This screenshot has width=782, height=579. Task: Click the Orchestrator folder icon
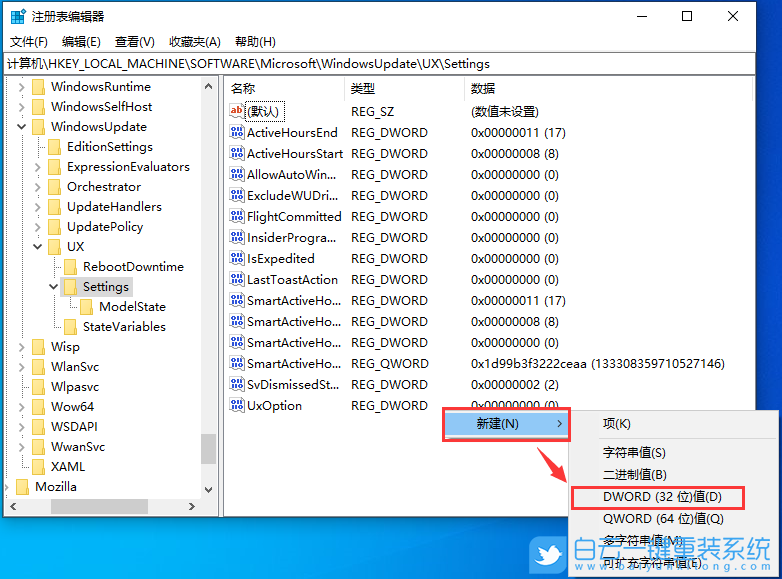pyautogui.click(x=54, y=187)
